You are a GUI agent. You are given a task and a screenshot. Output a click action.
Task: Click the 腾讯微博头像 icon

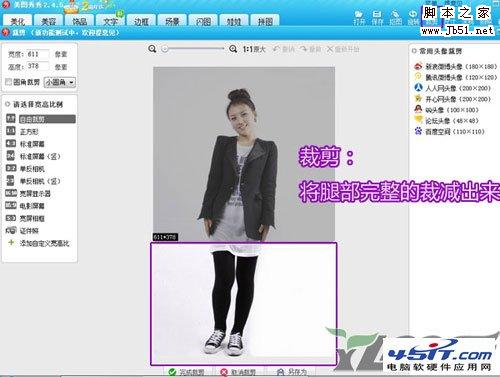(418, 77)
